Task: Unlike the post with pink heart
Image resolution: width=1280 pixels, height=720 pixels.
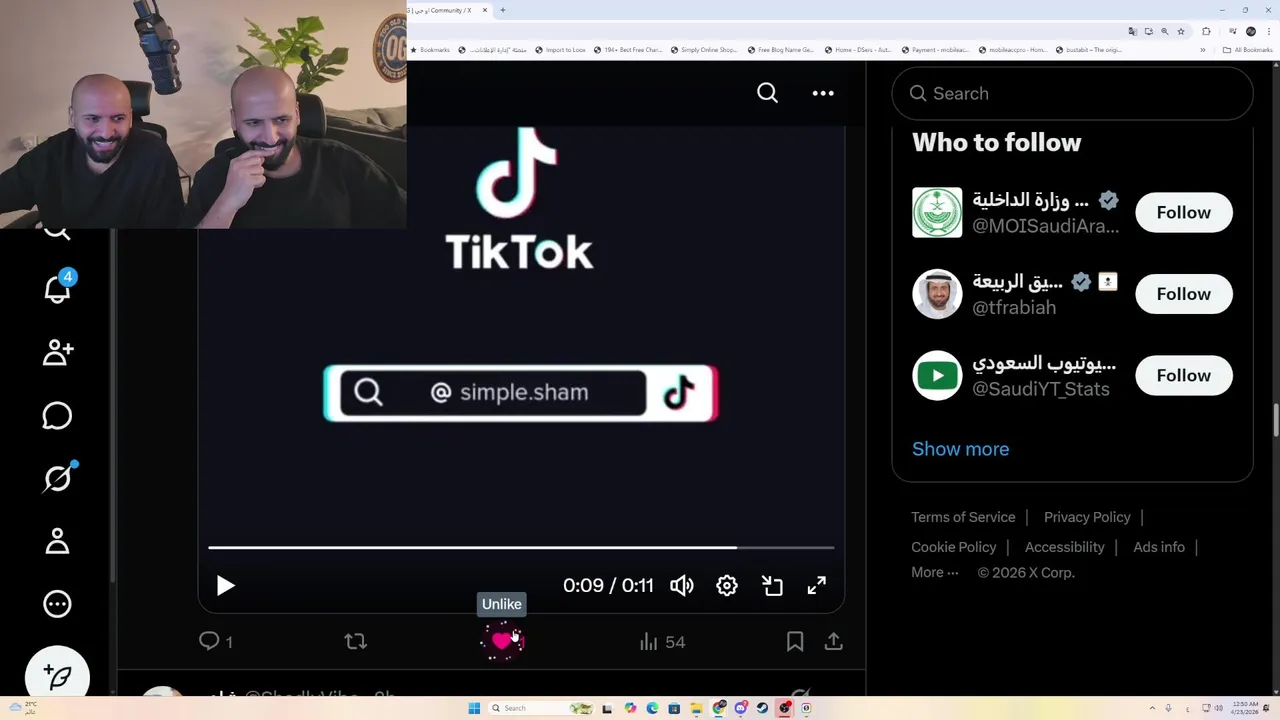Action: [502, 642]
